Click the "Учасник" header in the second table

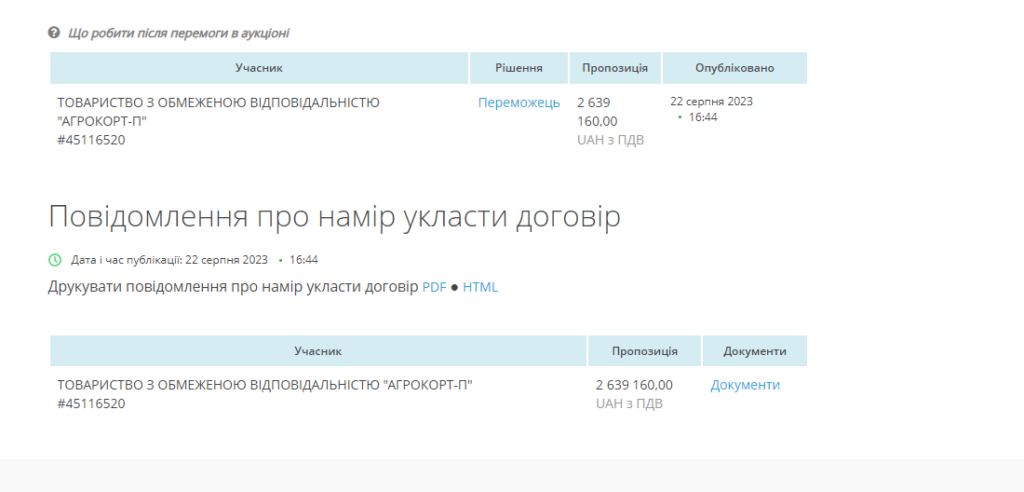[x=318, y=351]
